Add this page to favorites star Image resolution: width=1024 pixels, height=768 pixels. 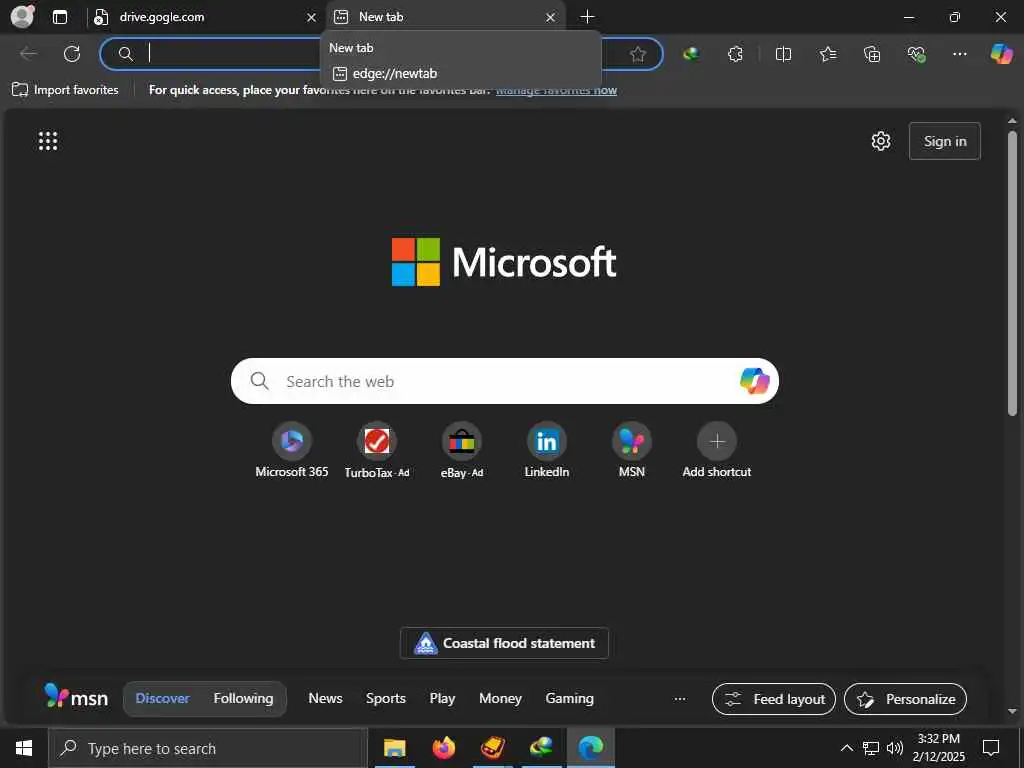(638, 54)
